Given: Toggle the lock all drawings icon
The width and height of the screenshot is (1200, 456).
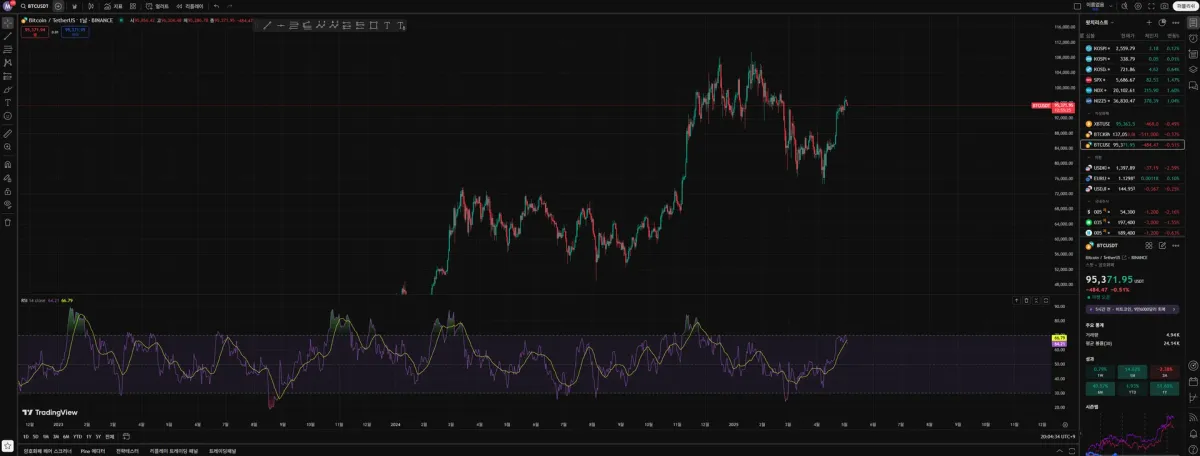Looking at the screenshot, I should click(x=7, y=191).
